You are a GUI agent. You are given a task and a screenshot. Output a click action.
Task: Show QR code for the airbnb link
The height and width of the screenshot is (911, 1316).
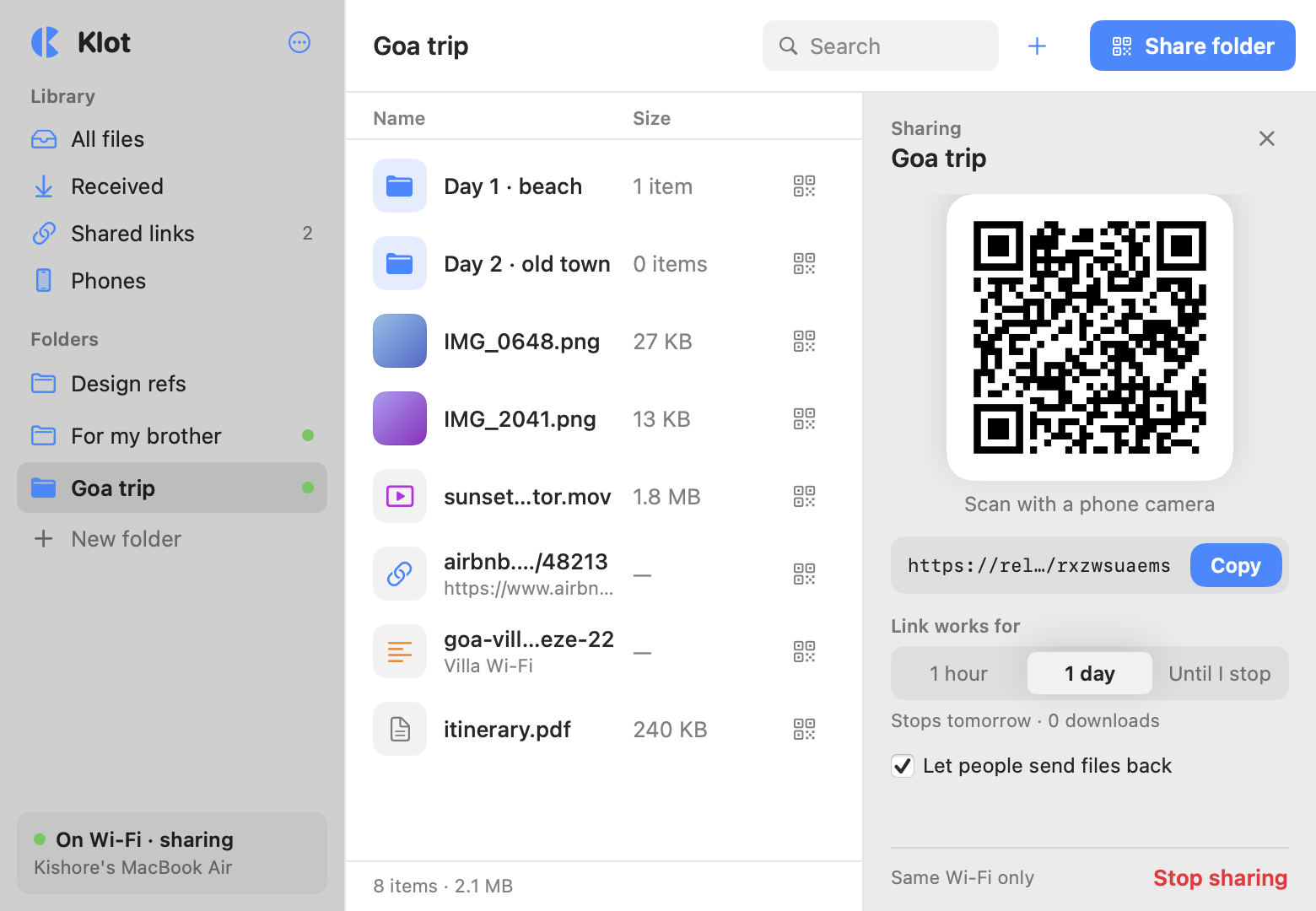(804, 574)
